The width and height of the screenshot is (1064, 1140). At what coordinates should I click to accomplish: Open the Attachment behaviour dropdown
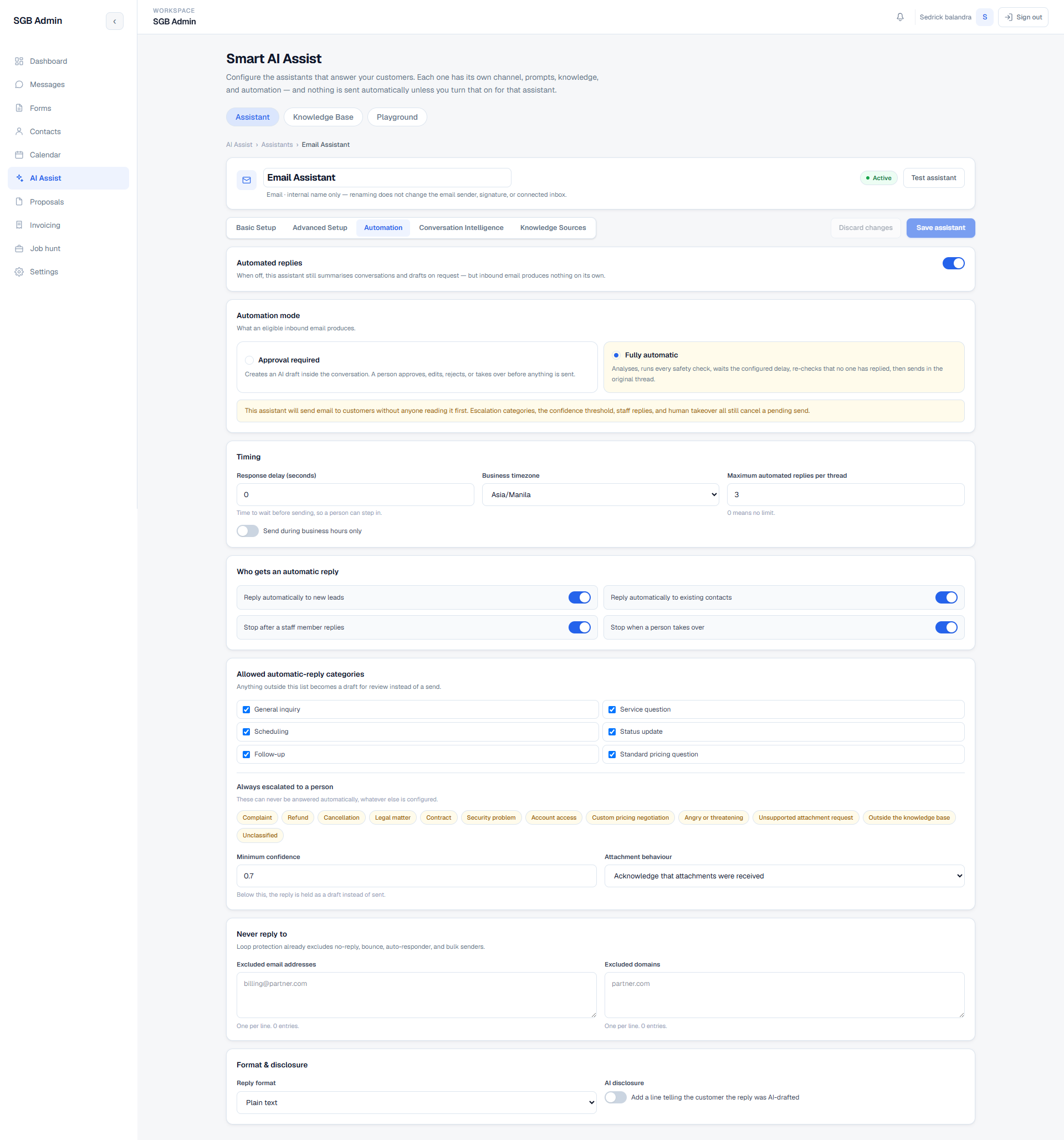coord(784,876)
